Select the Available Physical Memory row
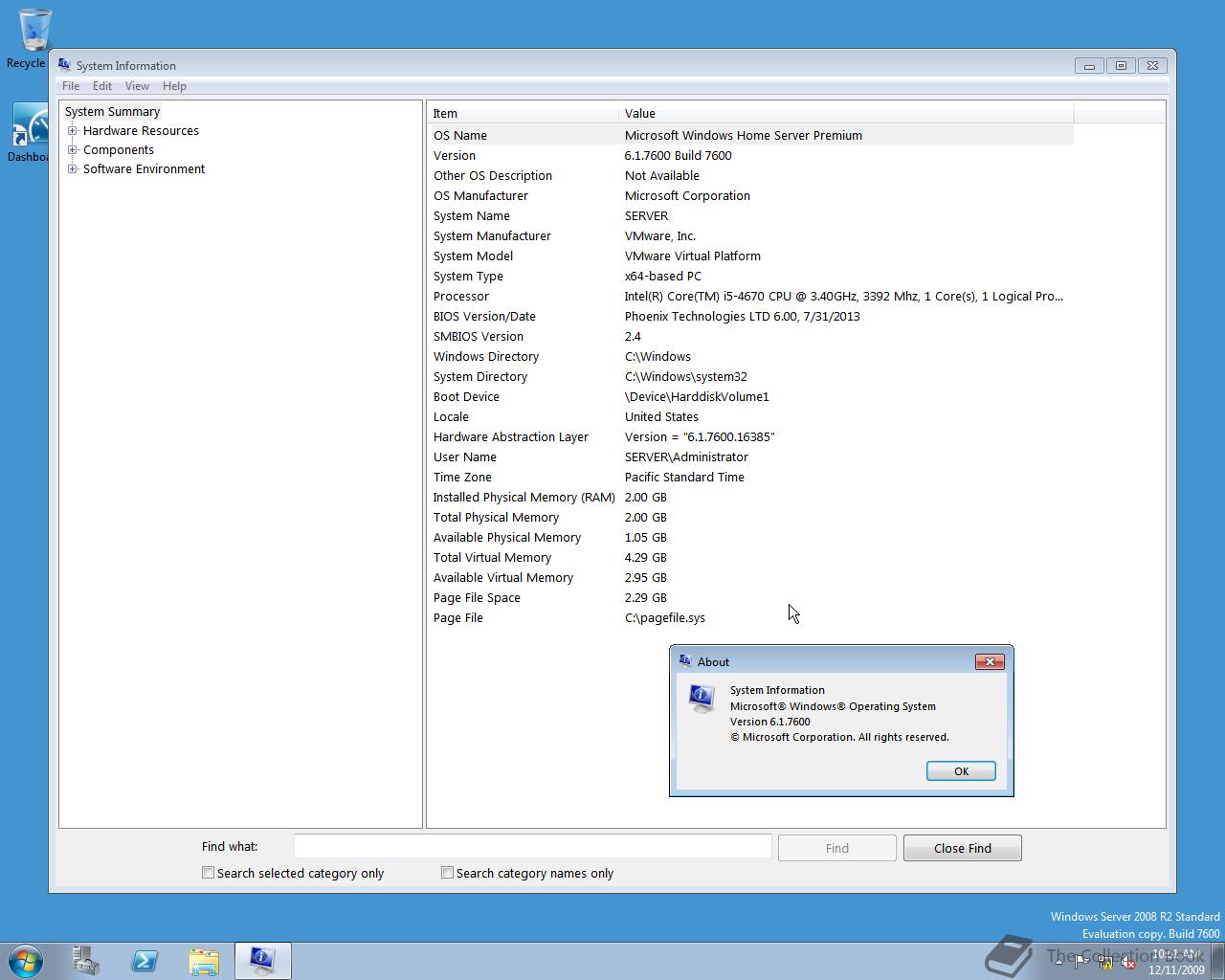The height and width of the screenshot is (980, 1225). [750, 537]
